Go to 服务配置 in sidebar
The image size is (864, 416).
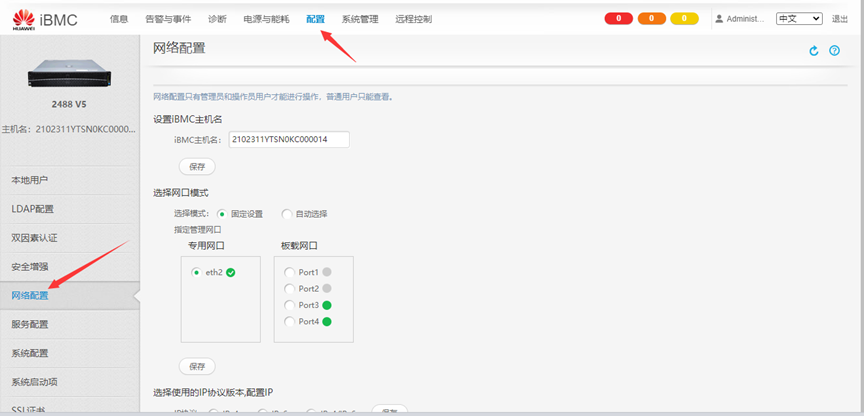pyautogui.click(x=70, y=325)
